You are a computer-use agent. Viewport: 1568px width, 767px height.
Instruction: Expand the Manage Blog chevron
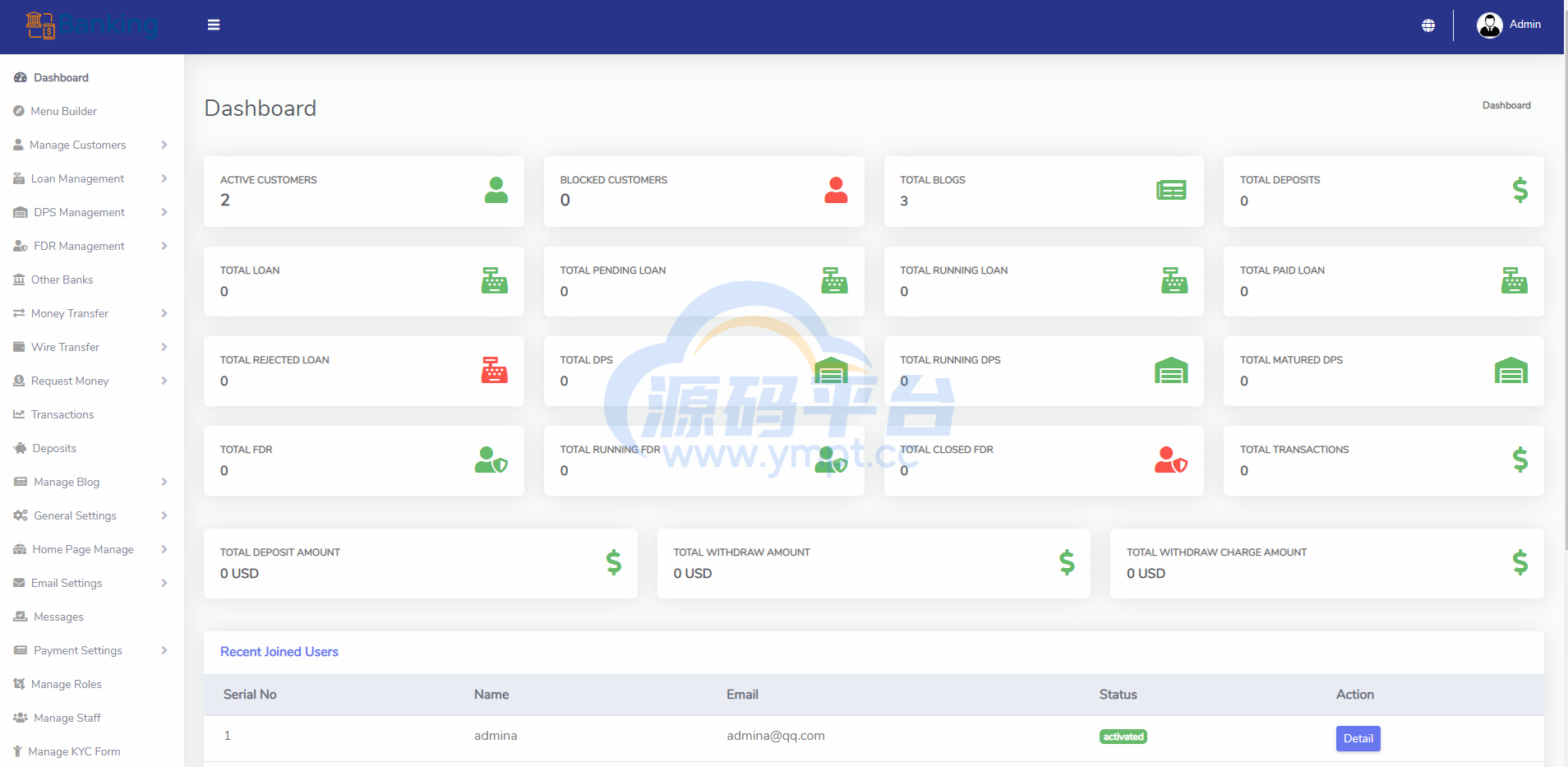point(164,482)
